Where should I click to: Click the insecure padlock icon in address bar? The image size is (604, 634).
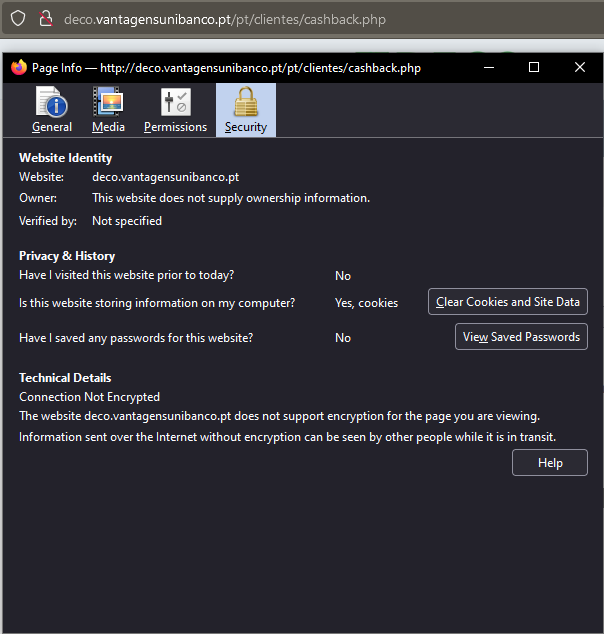[x=45, y=19]
